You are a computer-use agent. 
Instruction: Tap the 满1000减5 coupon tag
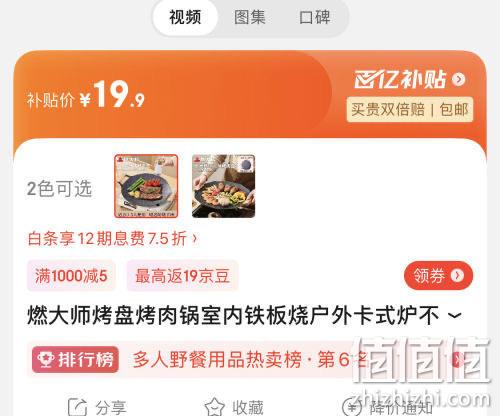click(71, 276)
